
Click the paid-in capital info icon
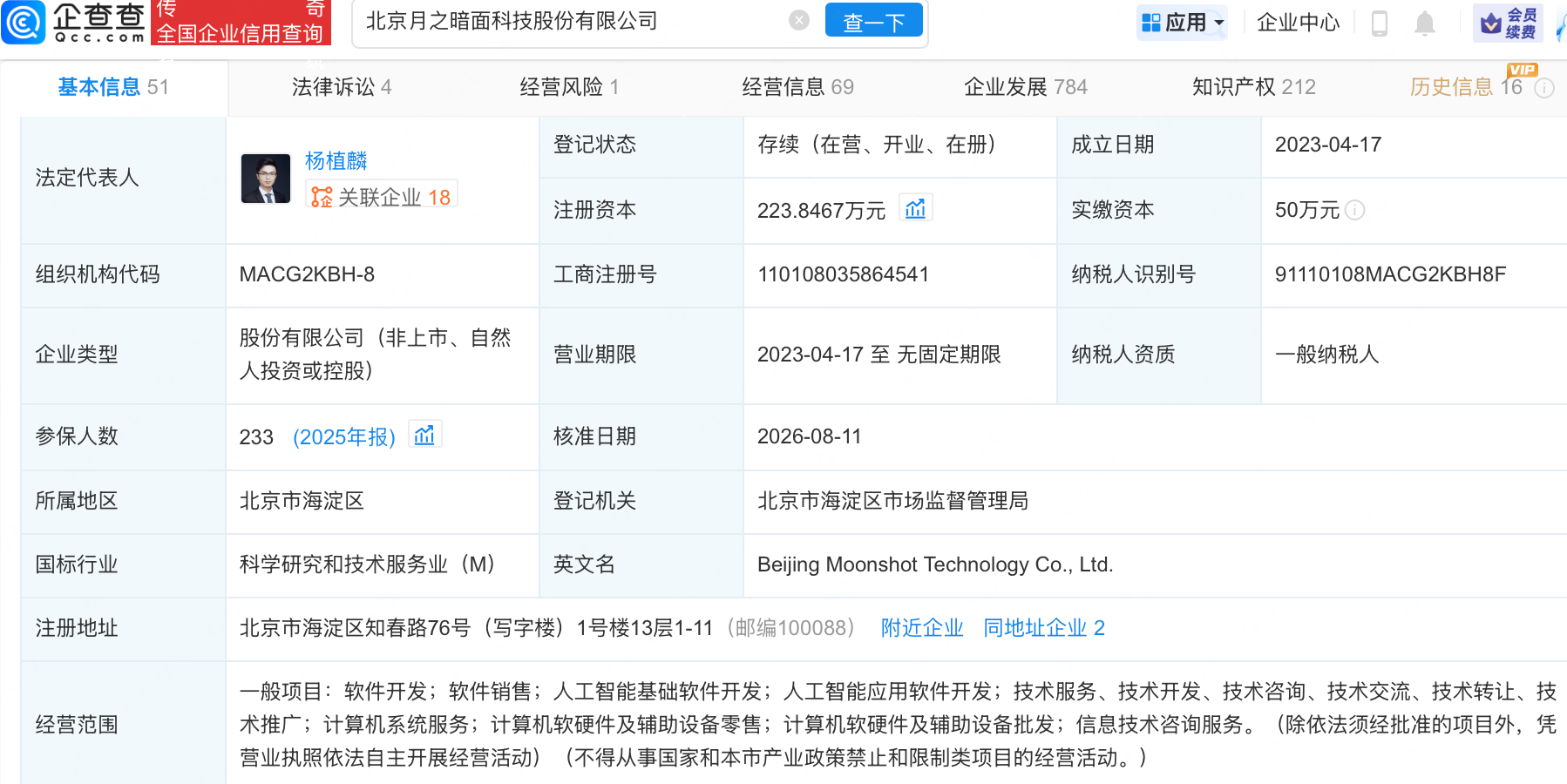[x=1355, y=210]
